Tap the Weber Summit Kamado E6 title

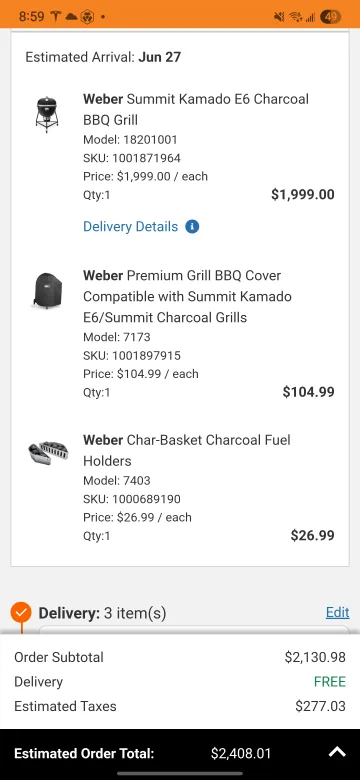click(x=196, y=109)
